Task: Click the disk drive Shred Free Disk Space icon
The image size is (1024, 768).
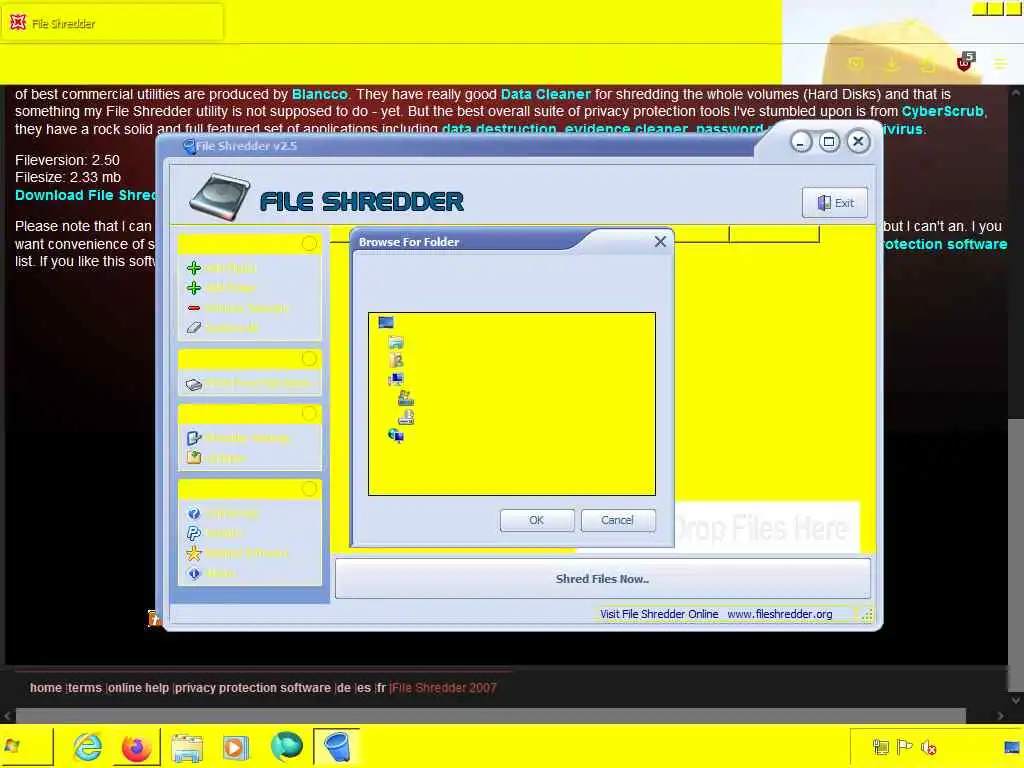Action: 194,385
